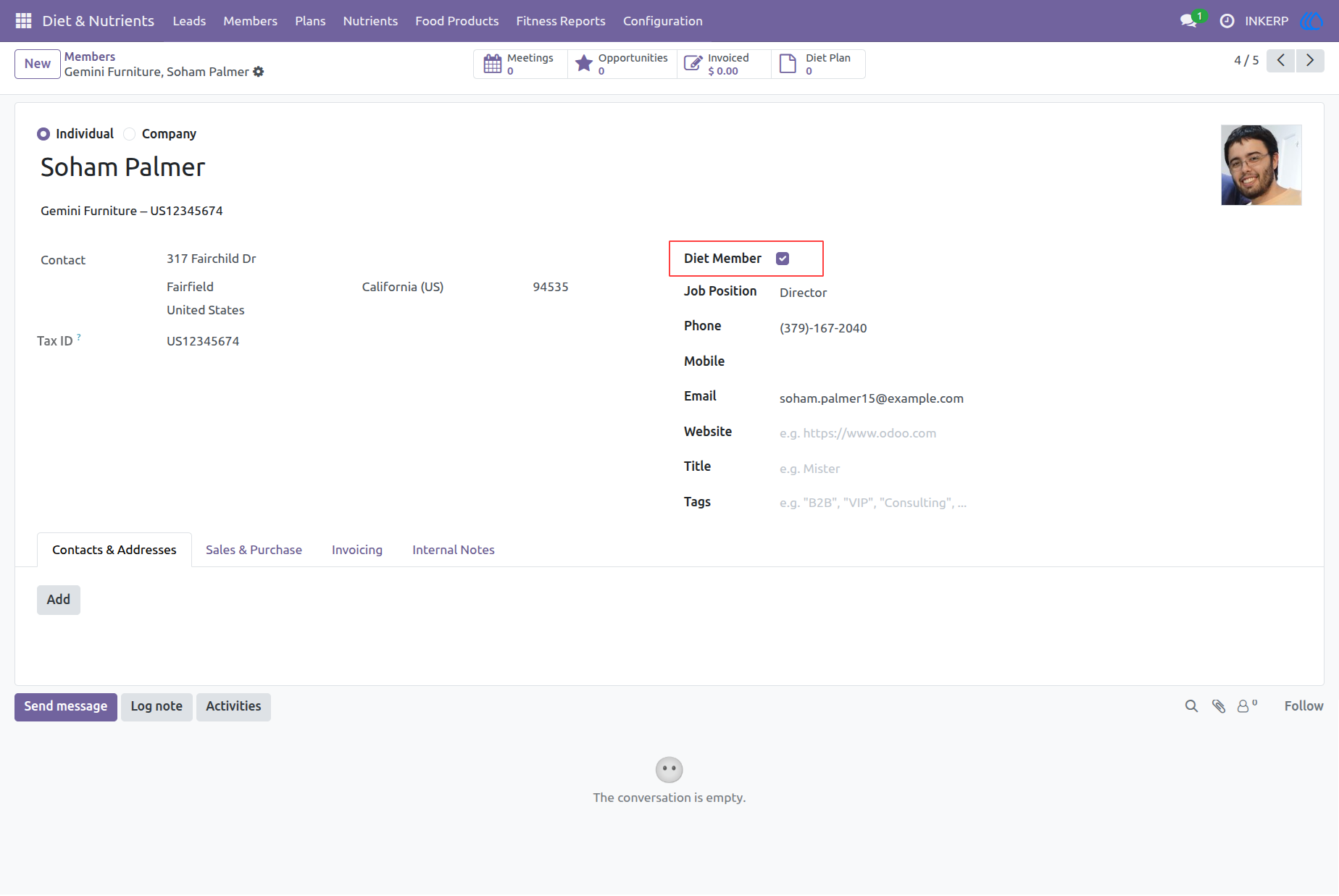This screenshot has width=1339, height=896.
Task: Select the Company radio option
Action: [x=130, y=134]
